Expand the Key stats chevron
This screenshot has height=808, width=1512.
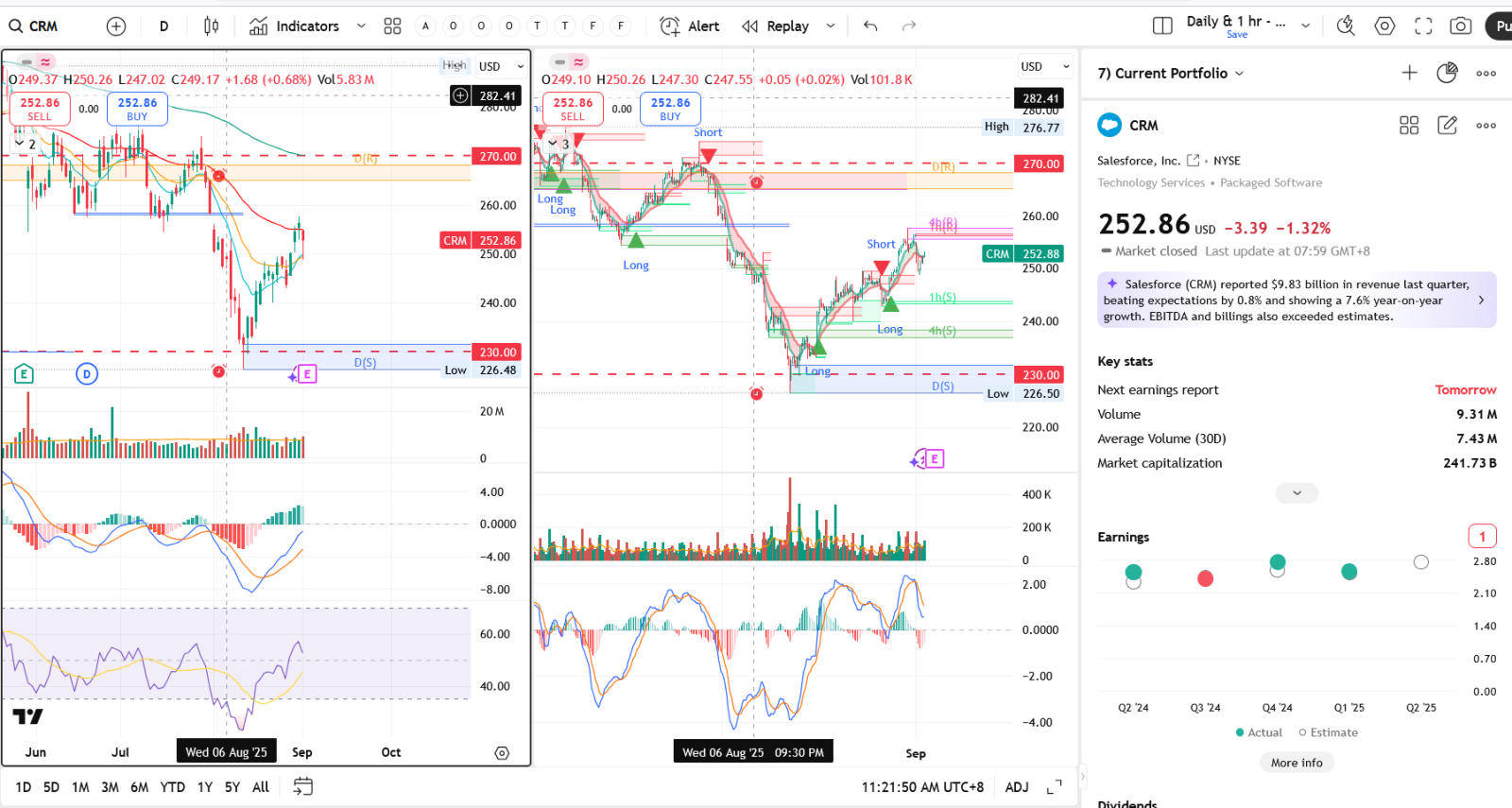1297,493
